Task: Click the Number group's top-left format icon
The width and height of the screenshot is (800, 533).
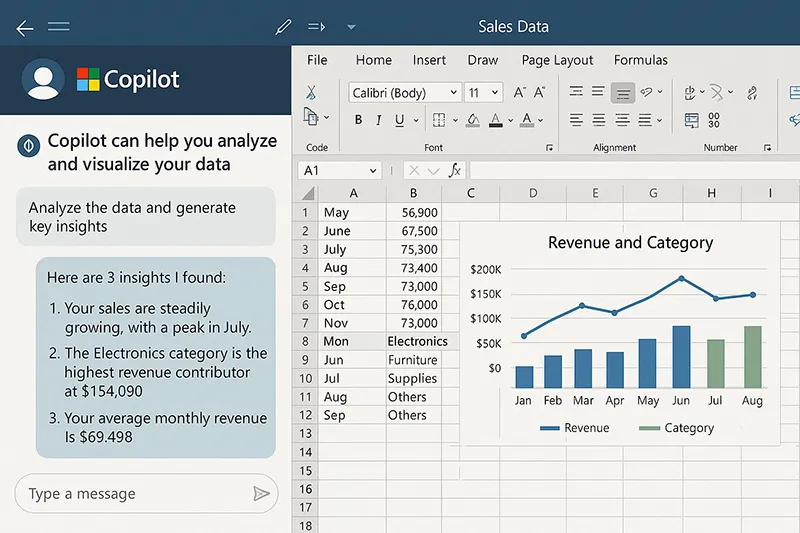Action: coord(690,92)
